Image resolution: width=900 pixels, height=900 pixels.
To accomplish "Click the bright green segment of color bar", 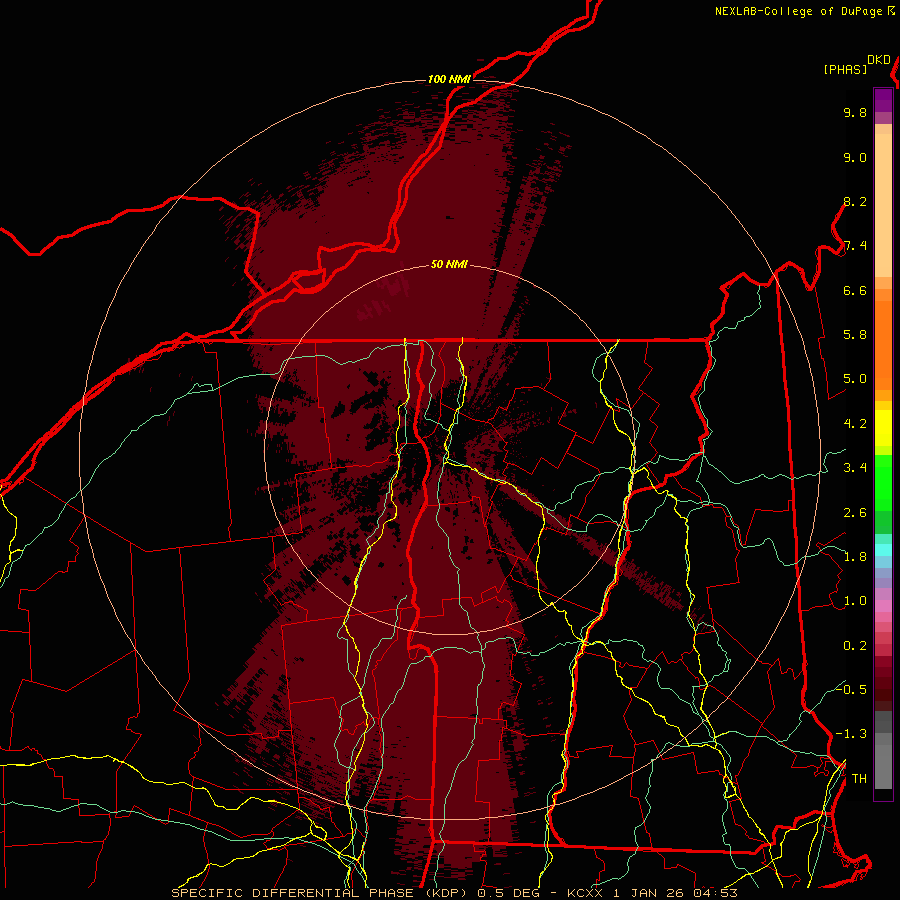I will pyautogui.click(x=883, y=482).
